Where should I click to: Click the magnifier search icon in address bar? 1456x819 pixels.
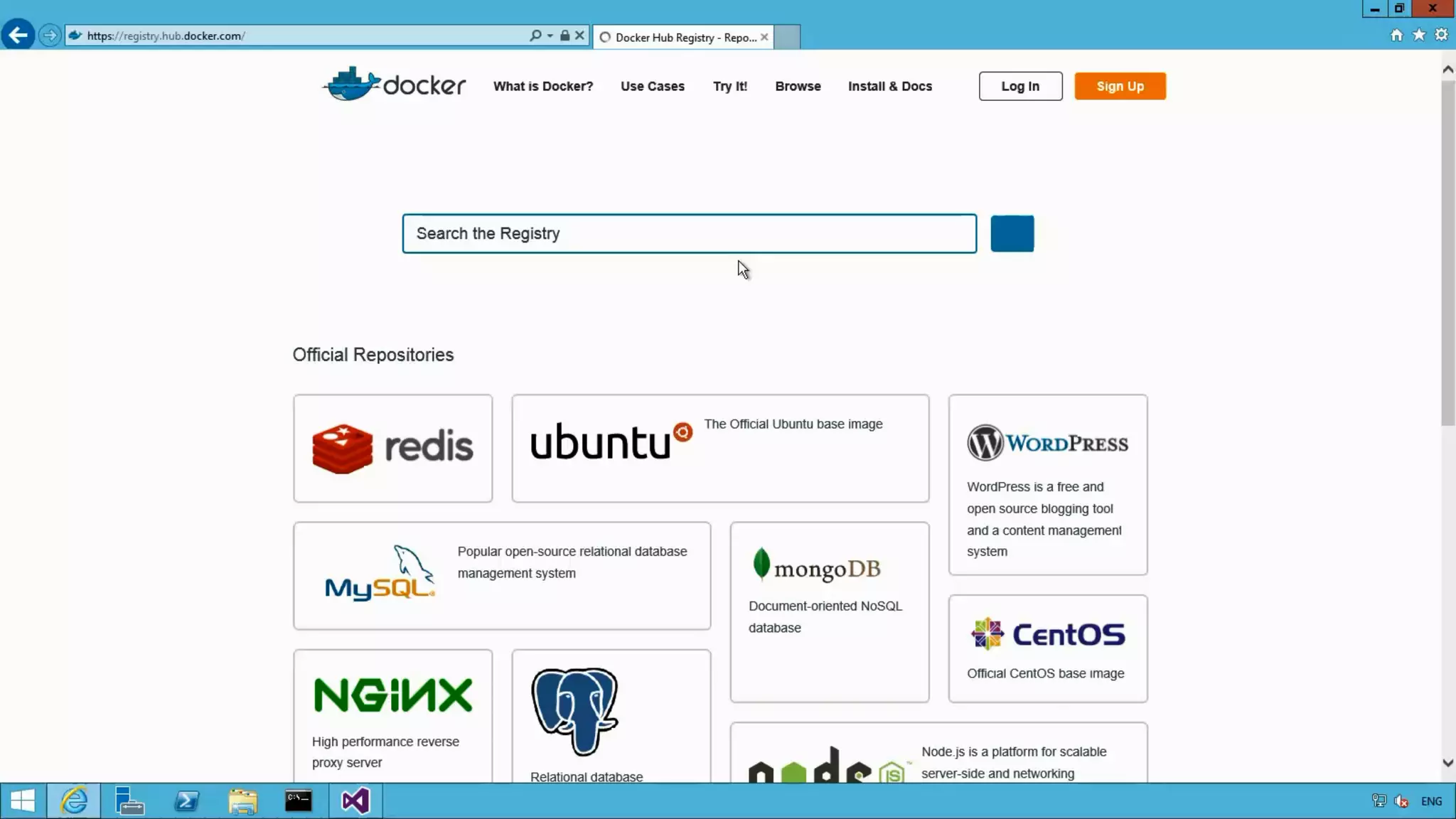535,36
